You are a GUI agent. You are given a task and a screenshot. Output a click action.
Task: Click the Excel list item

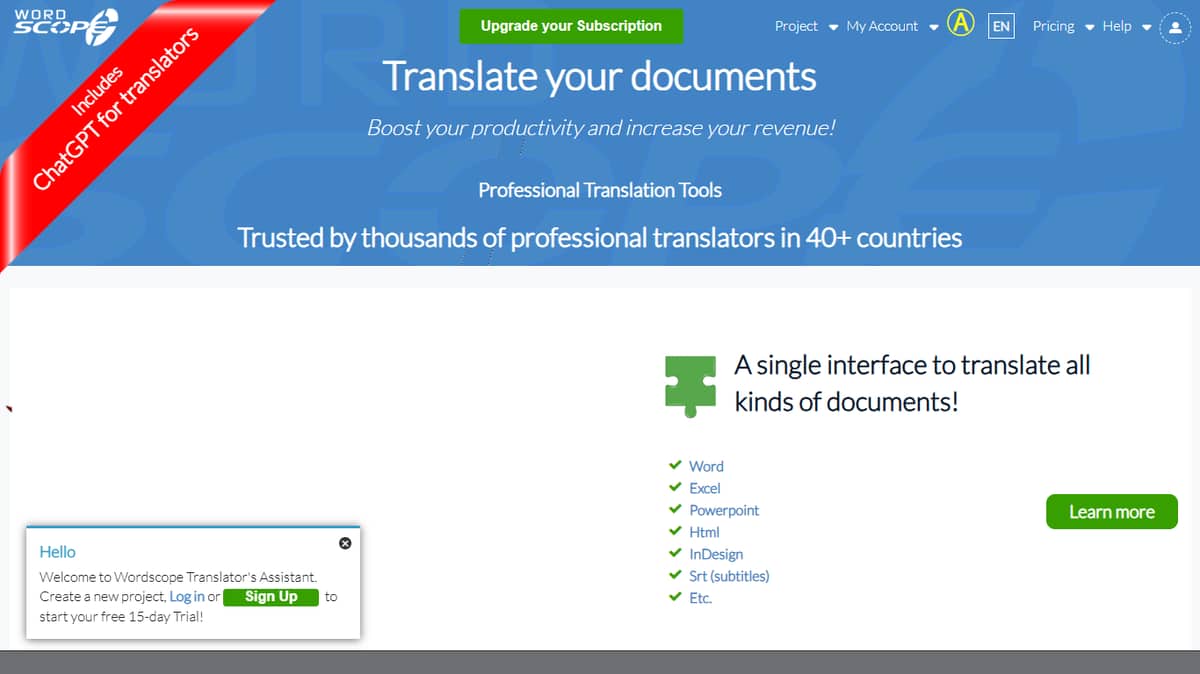[705, 488]
